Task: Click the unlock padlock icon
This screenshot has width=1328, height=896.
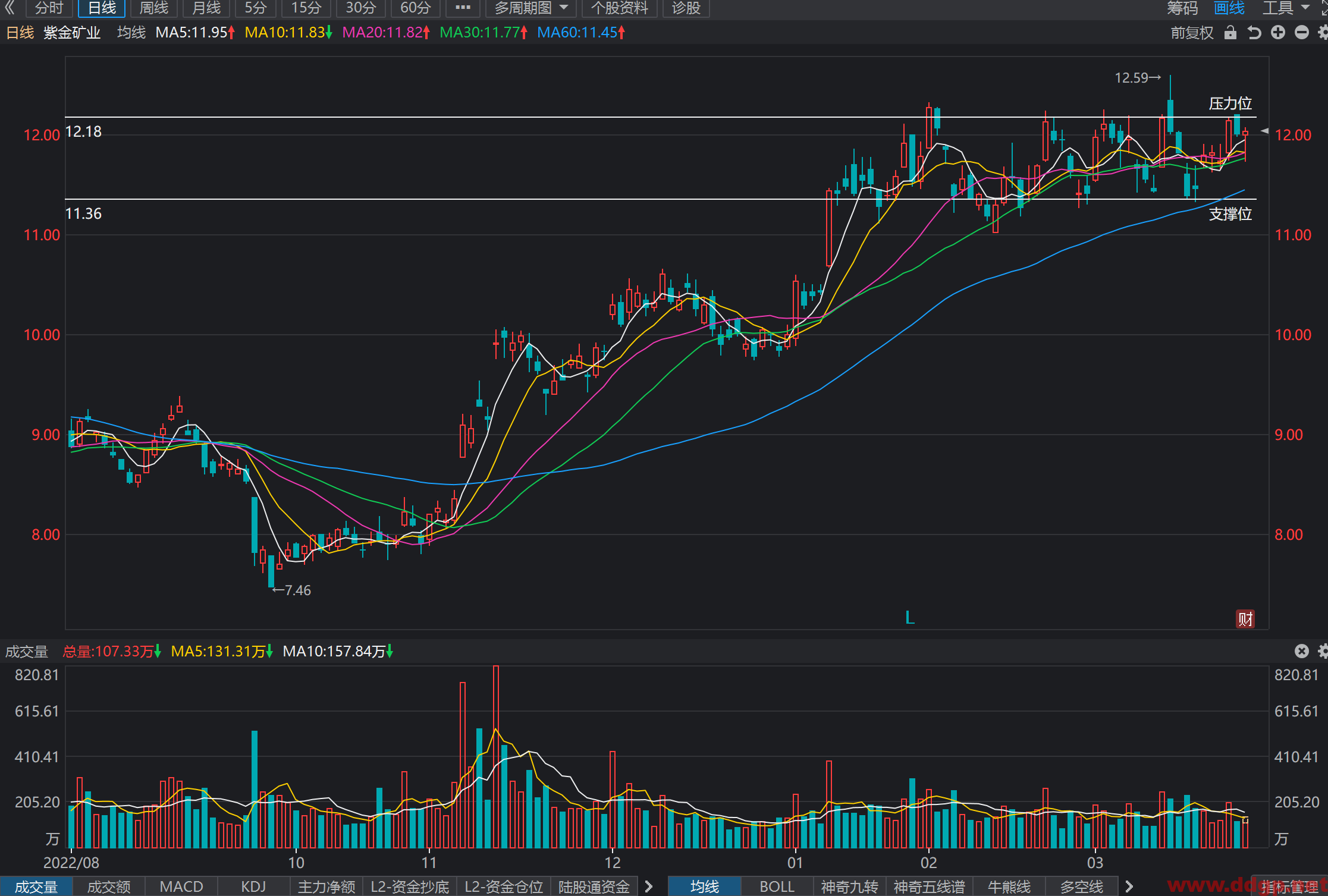Action: (1230, 33)
